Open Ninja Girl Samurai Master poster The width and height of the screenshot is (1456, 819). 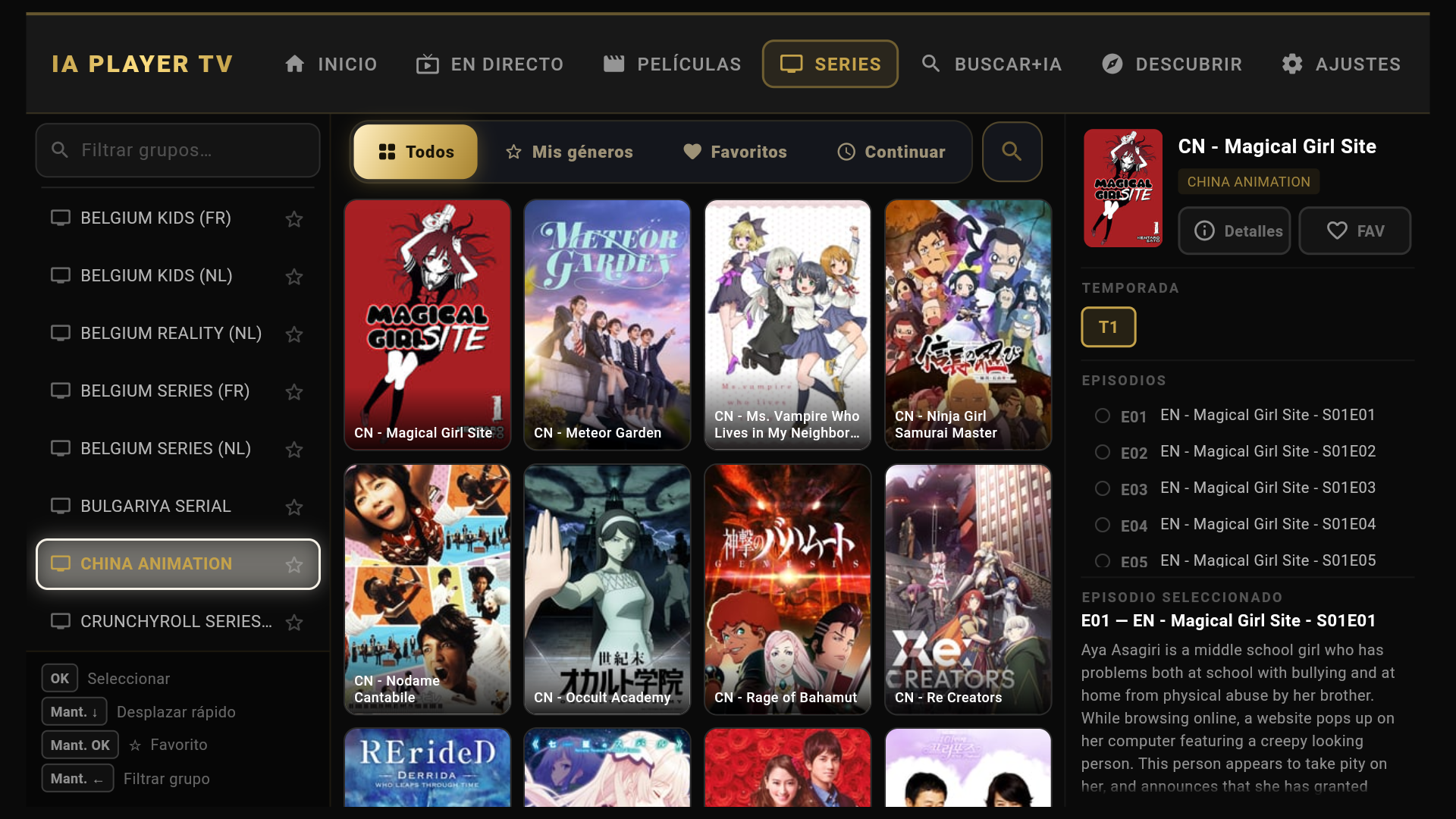pos(968,325)
